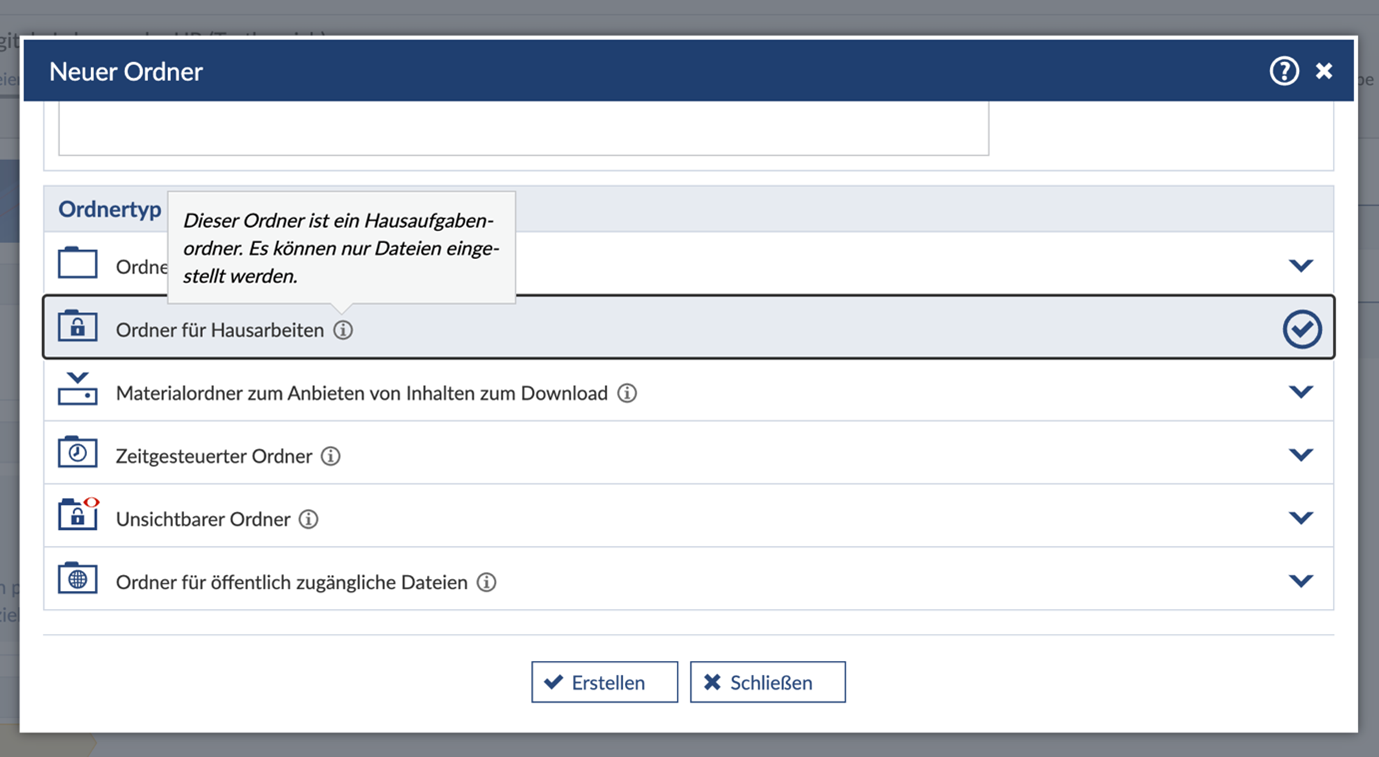Click info icon for öffentlich zugängliche Dateien
The image size is (1379, 757).
486,582
